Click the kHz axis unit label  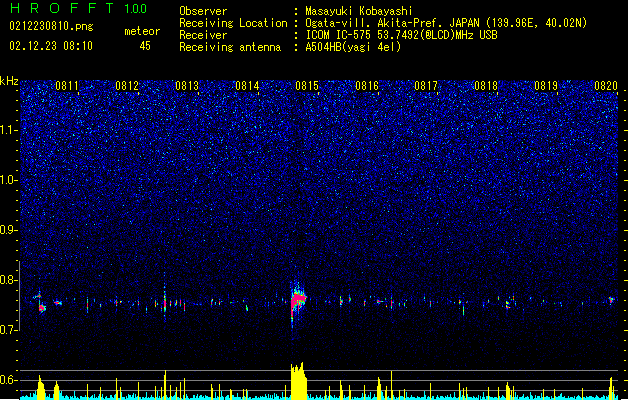coord(9,81)
